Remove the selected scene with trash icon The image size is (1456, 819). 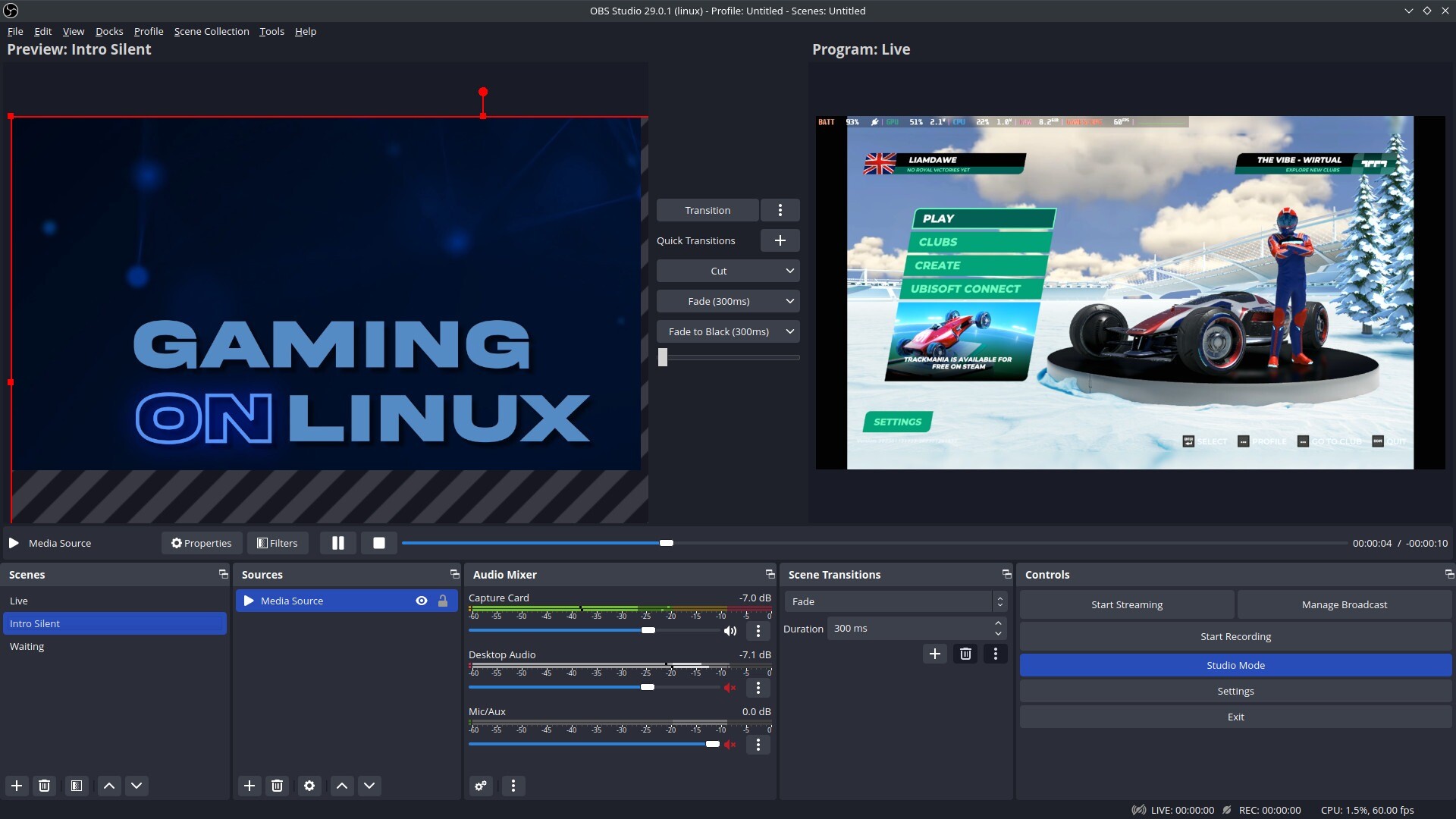(x=45, y=786)
